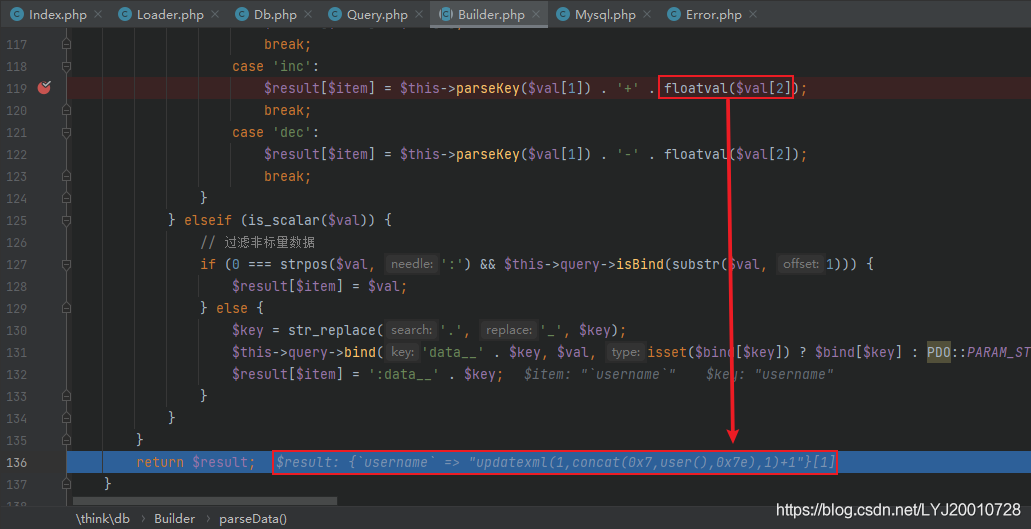Click the $item inline debug value on line 132

600,375
